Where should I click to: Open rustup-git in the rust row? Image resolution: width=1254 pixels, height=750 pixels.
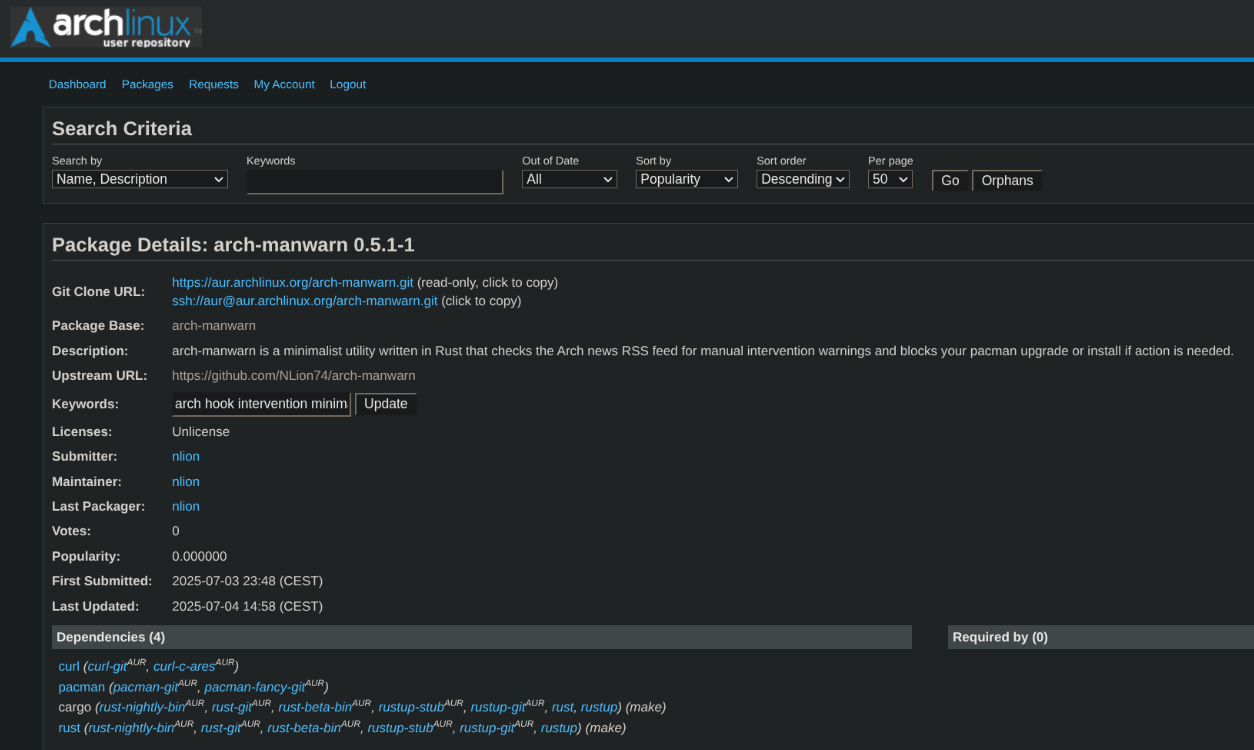[x=487, y=729]
